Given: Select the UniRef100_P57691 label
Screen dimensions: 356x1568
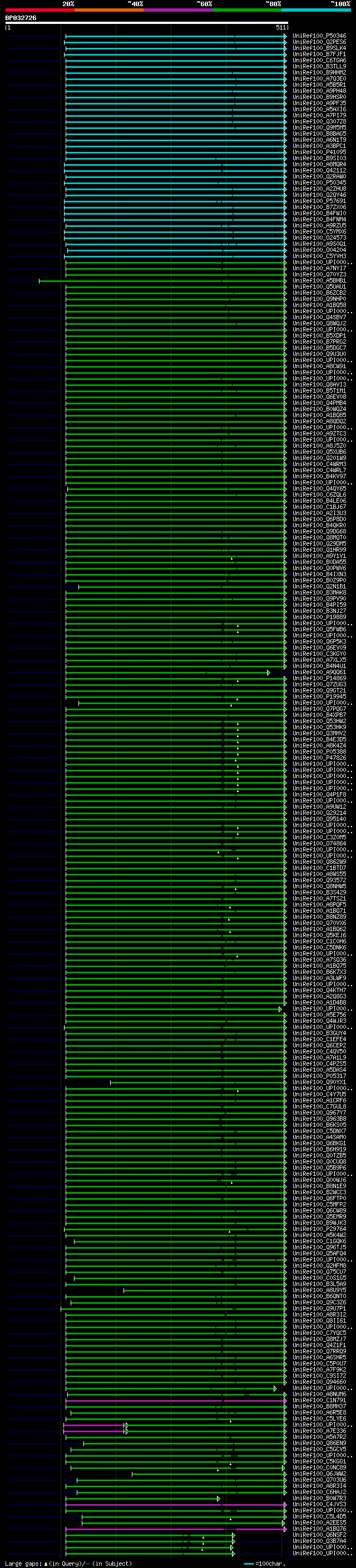Looking at the screenshot, I should [319, 201].
